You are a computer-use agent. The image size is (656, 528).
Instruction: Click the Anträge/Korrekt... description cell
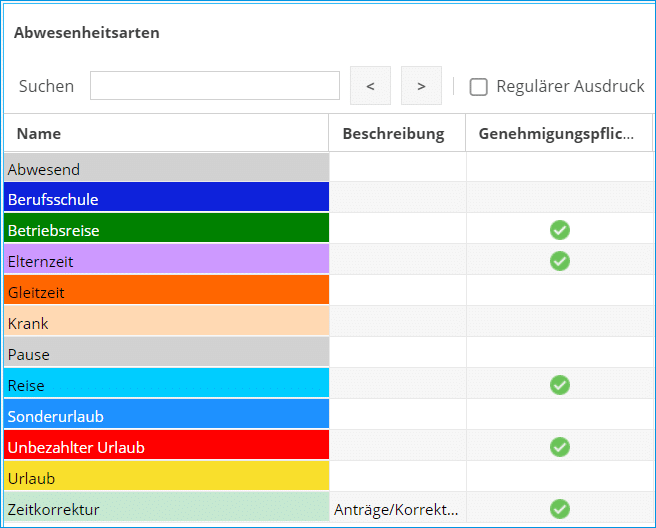tap(397, 509)
